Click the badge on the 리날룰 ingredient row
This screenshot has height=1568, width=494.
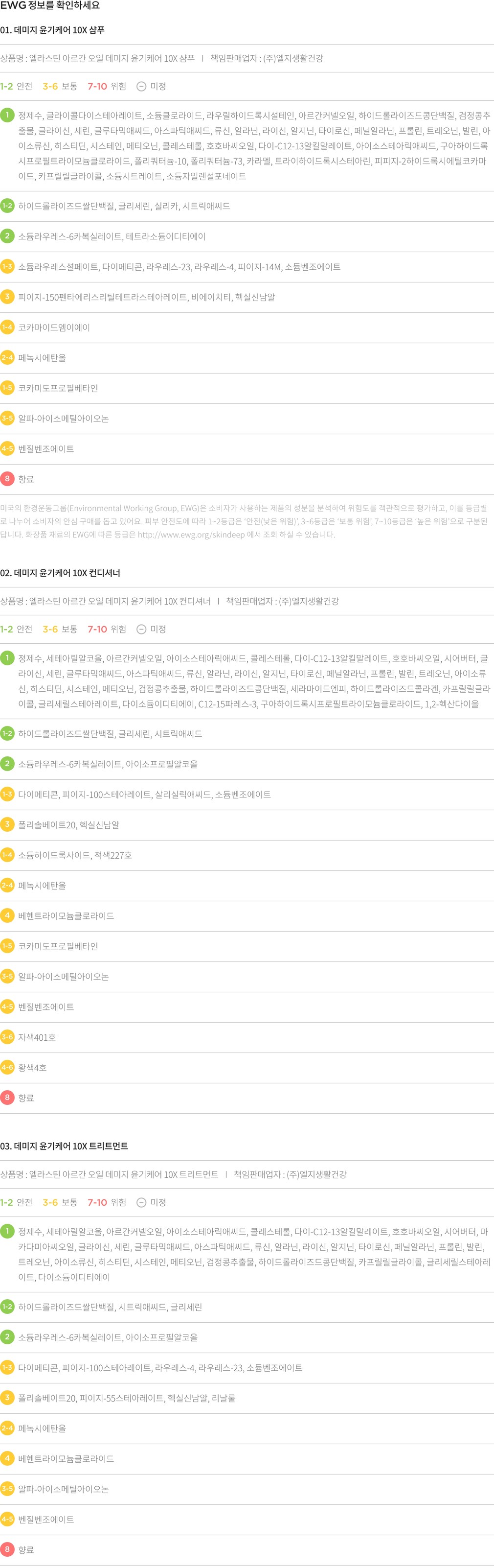pos(7,1398)
